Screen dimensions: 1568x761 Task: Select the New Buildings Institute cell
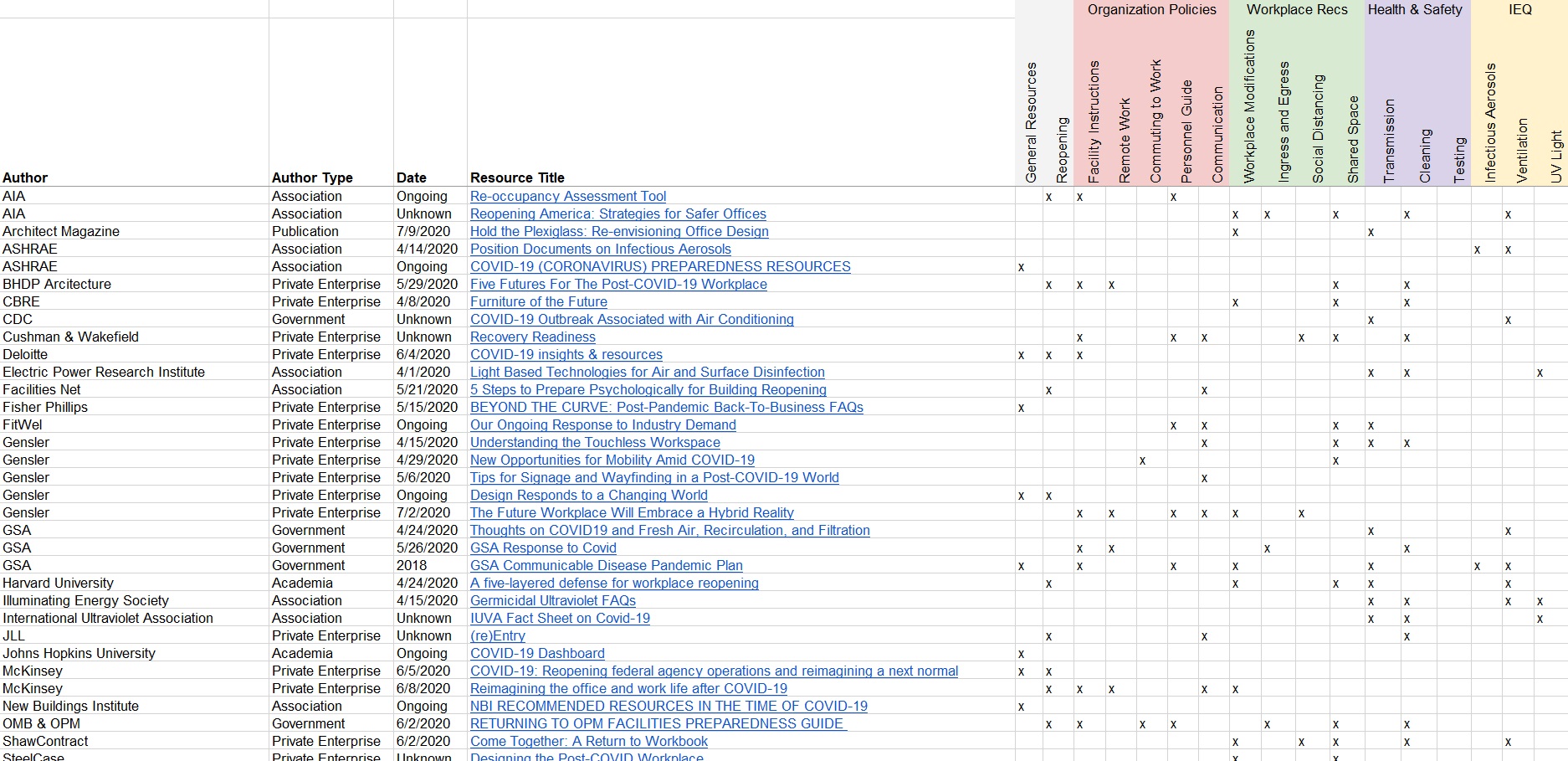[x=71, y=706]
